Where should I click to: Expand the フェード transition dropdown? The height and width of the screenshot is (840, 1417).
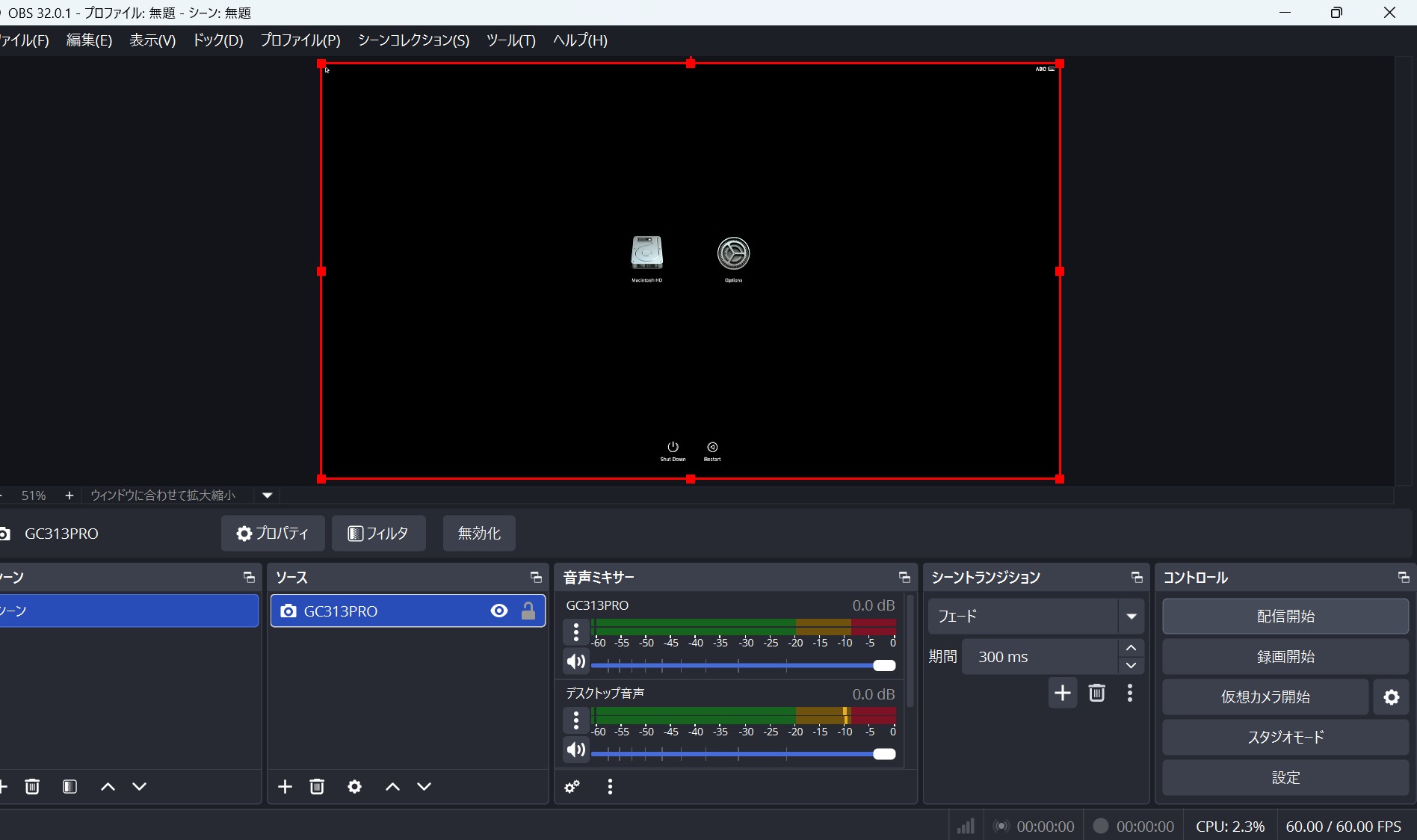pos(1131,617)
